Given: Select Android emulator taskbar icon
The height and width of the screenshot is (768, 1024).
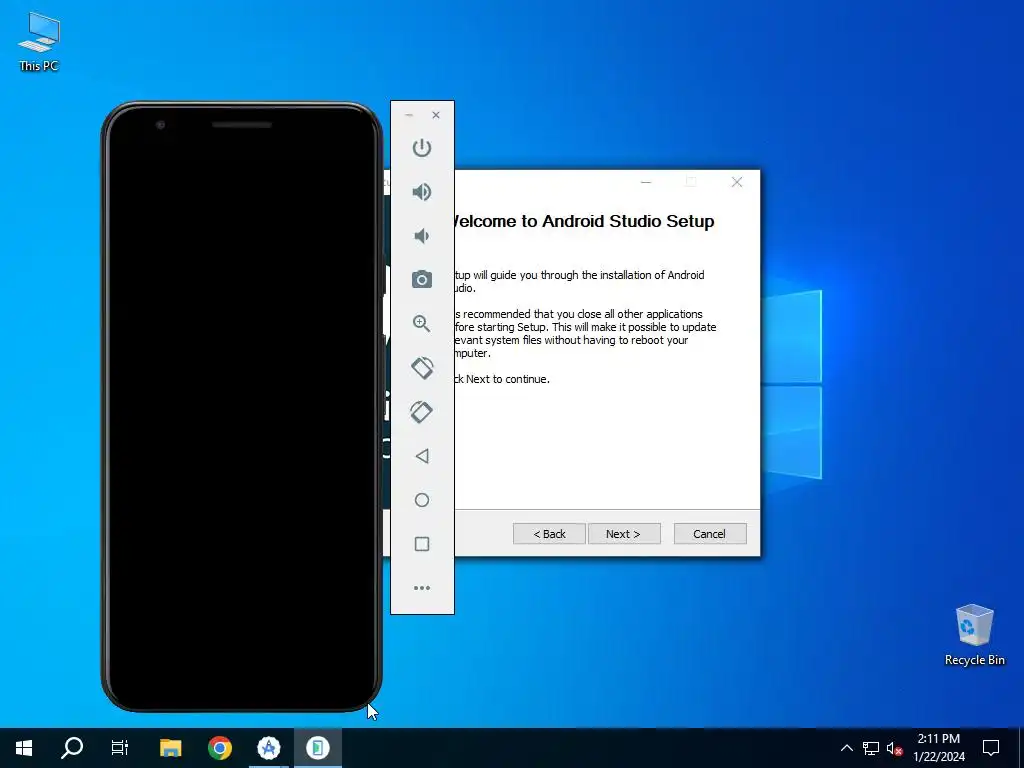Looking at the screenshot, I should click(x=317, y=748).
